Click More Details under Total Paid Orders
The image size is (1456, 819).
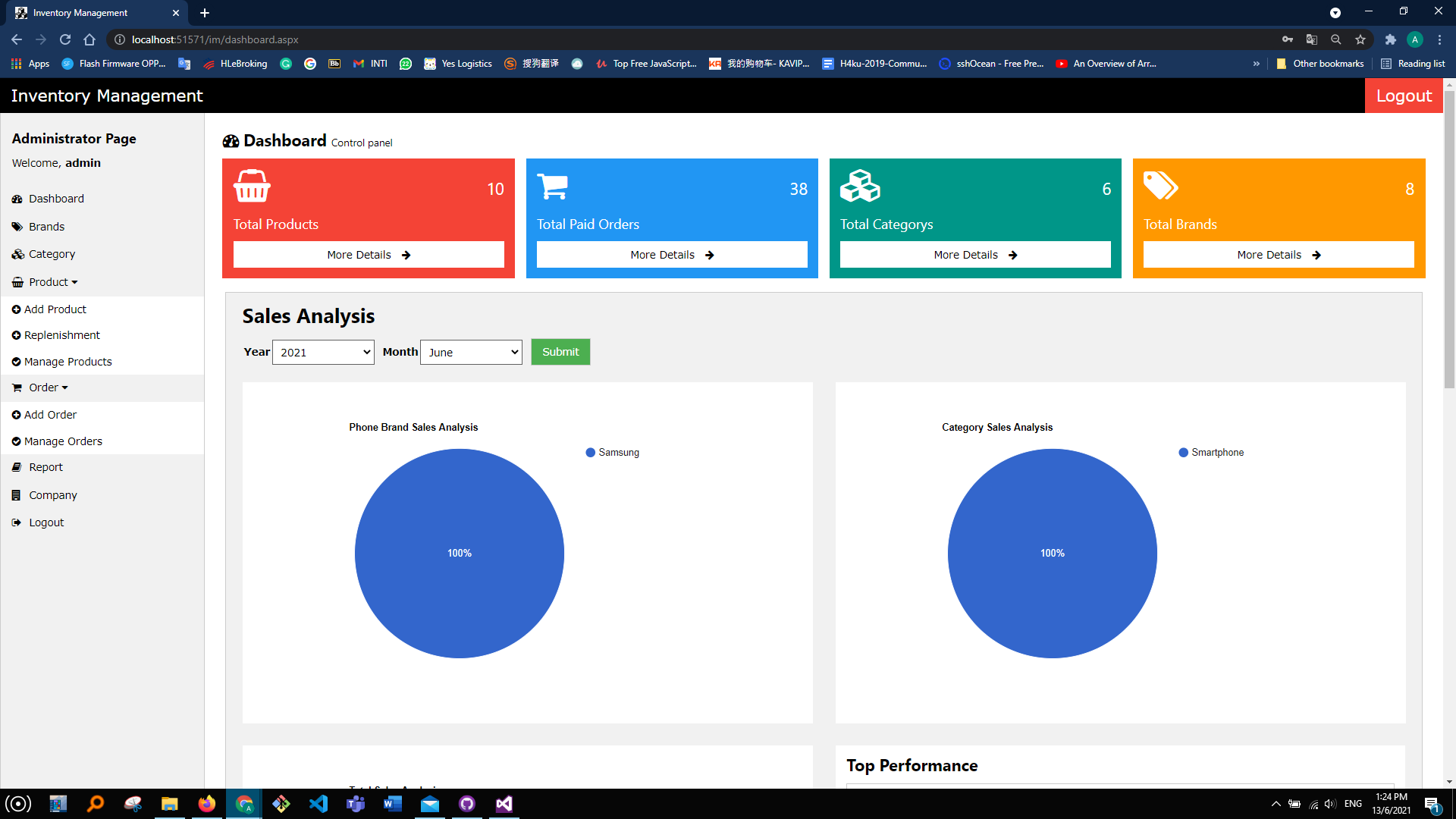[672, 255]
